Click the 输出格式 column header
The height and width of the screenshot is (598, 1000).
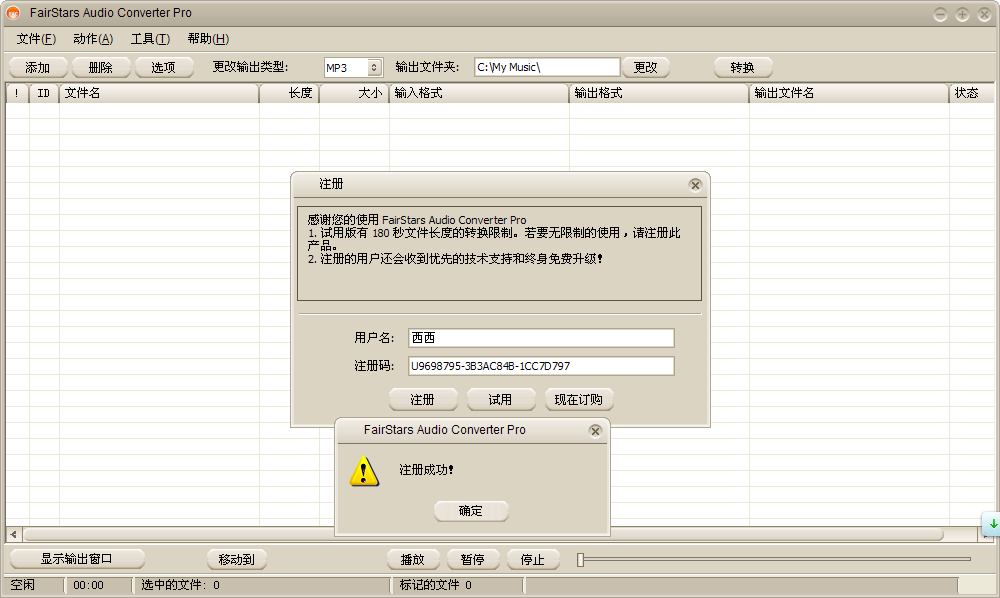tap(659, 93)
